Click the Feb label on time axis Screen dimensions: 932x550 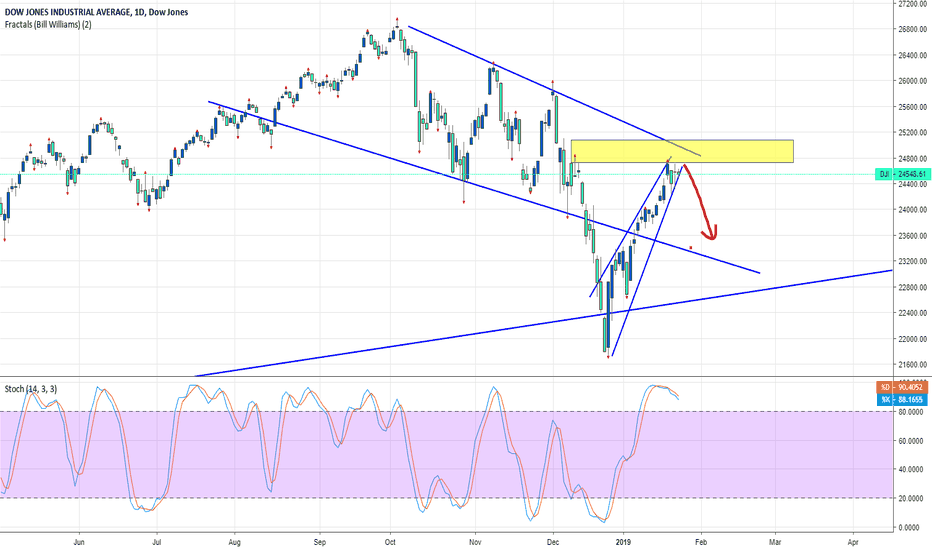click(701, 542)
